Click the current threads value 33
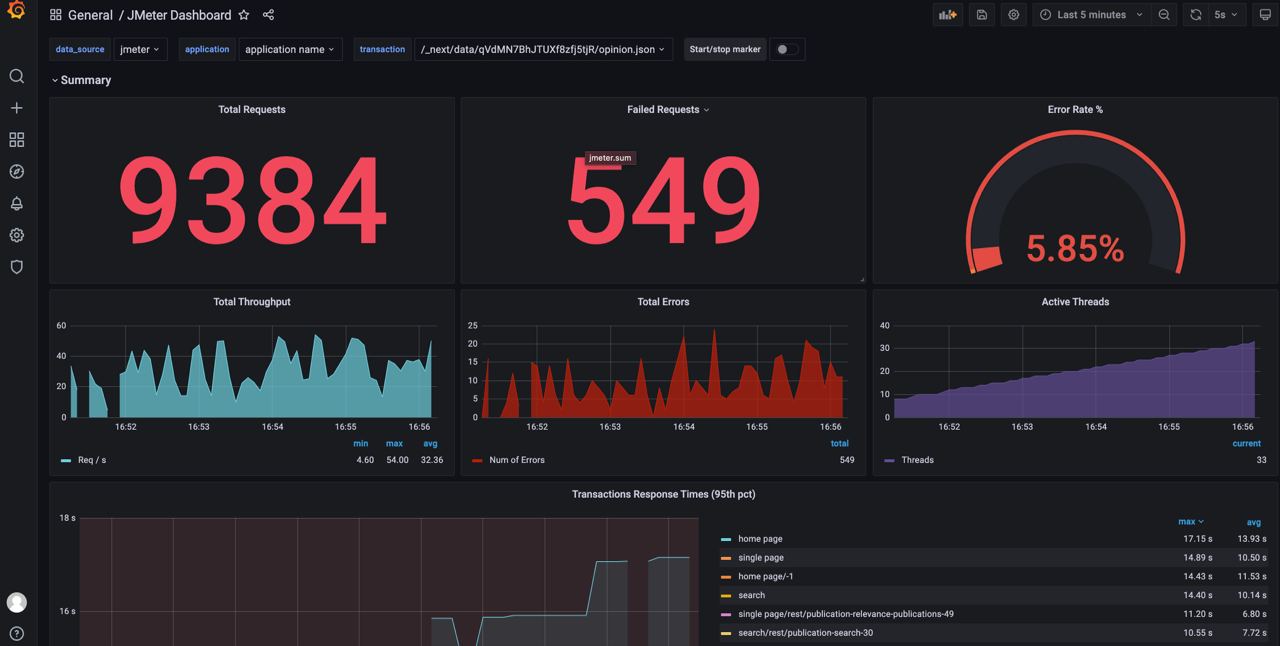The height and width of the screenshot is (646, 1280). click(x=1261, y=460)
